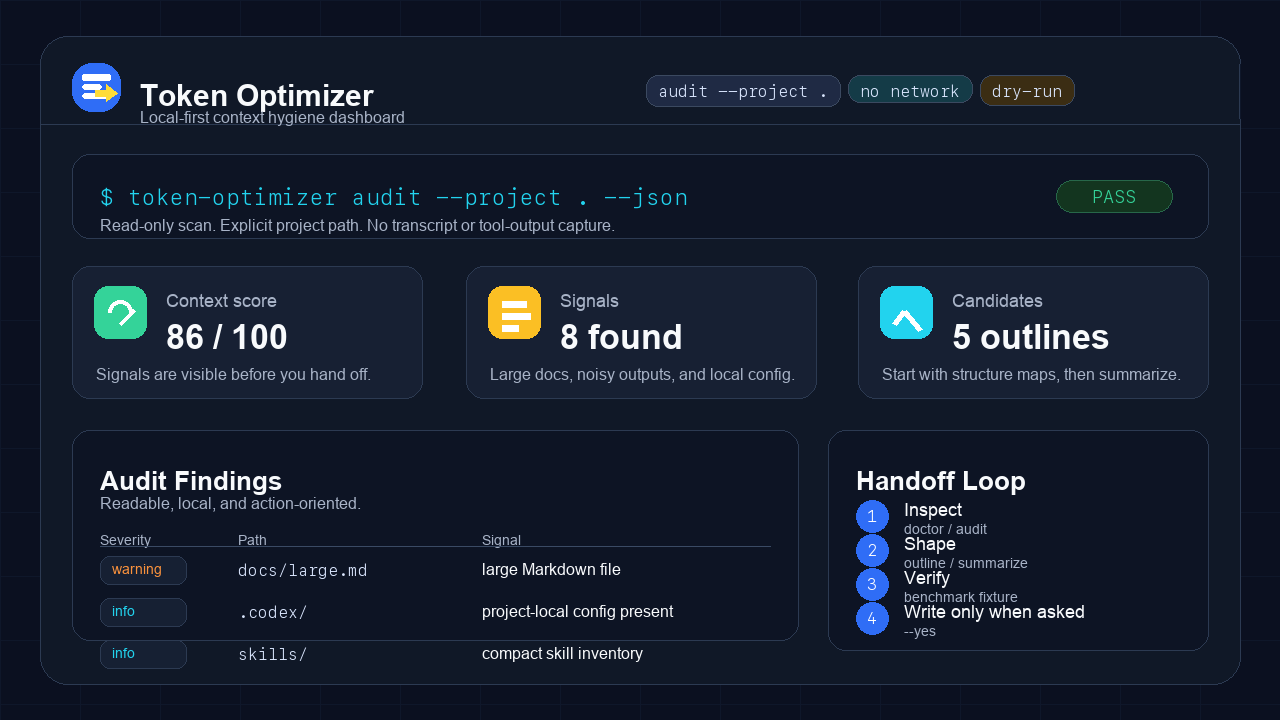
Task: Click the 'Audit Findings' heading
Action: 191,481
